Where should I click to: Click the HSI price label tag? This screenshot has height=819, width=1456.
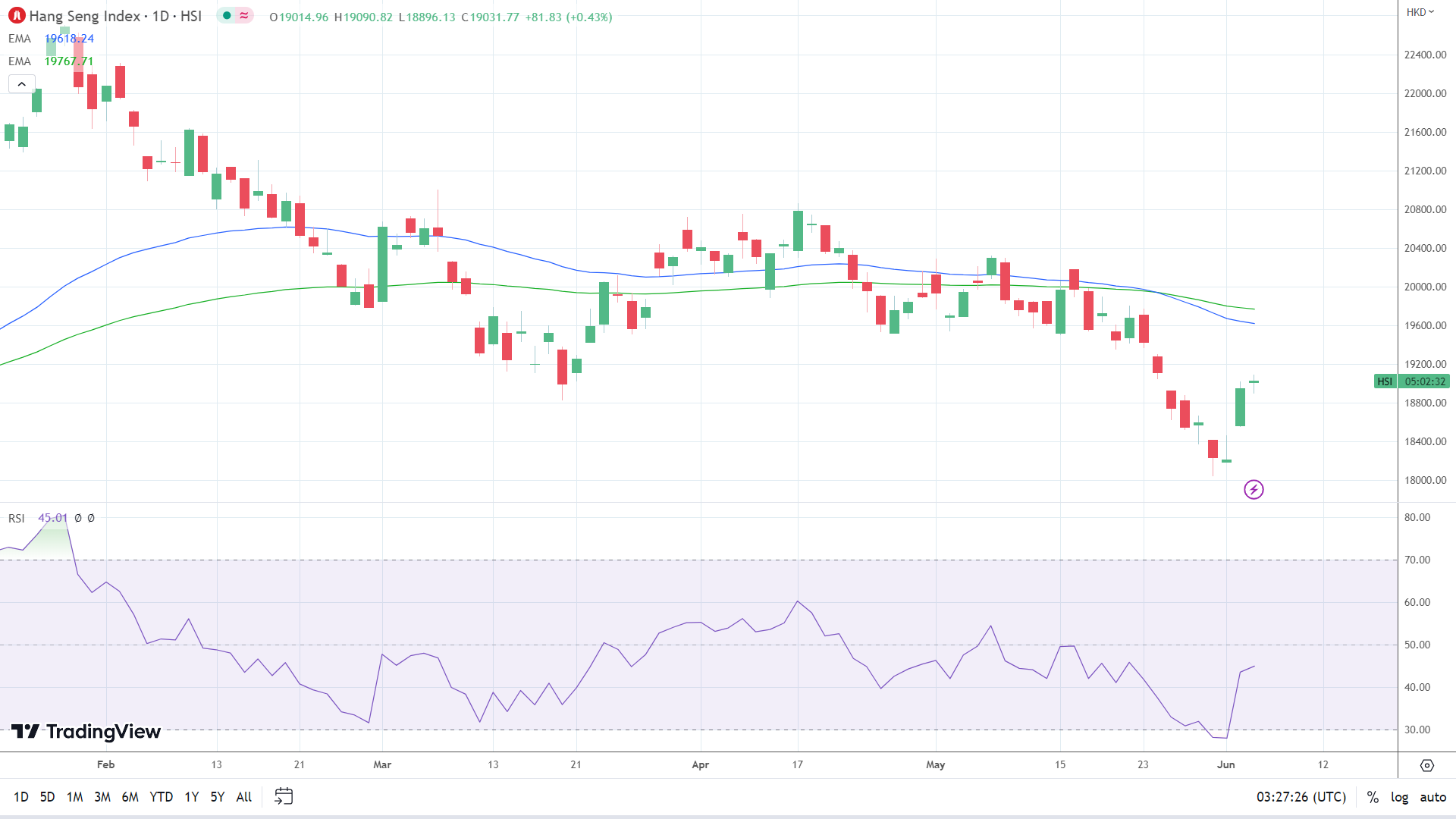(x=1385, y=381)
